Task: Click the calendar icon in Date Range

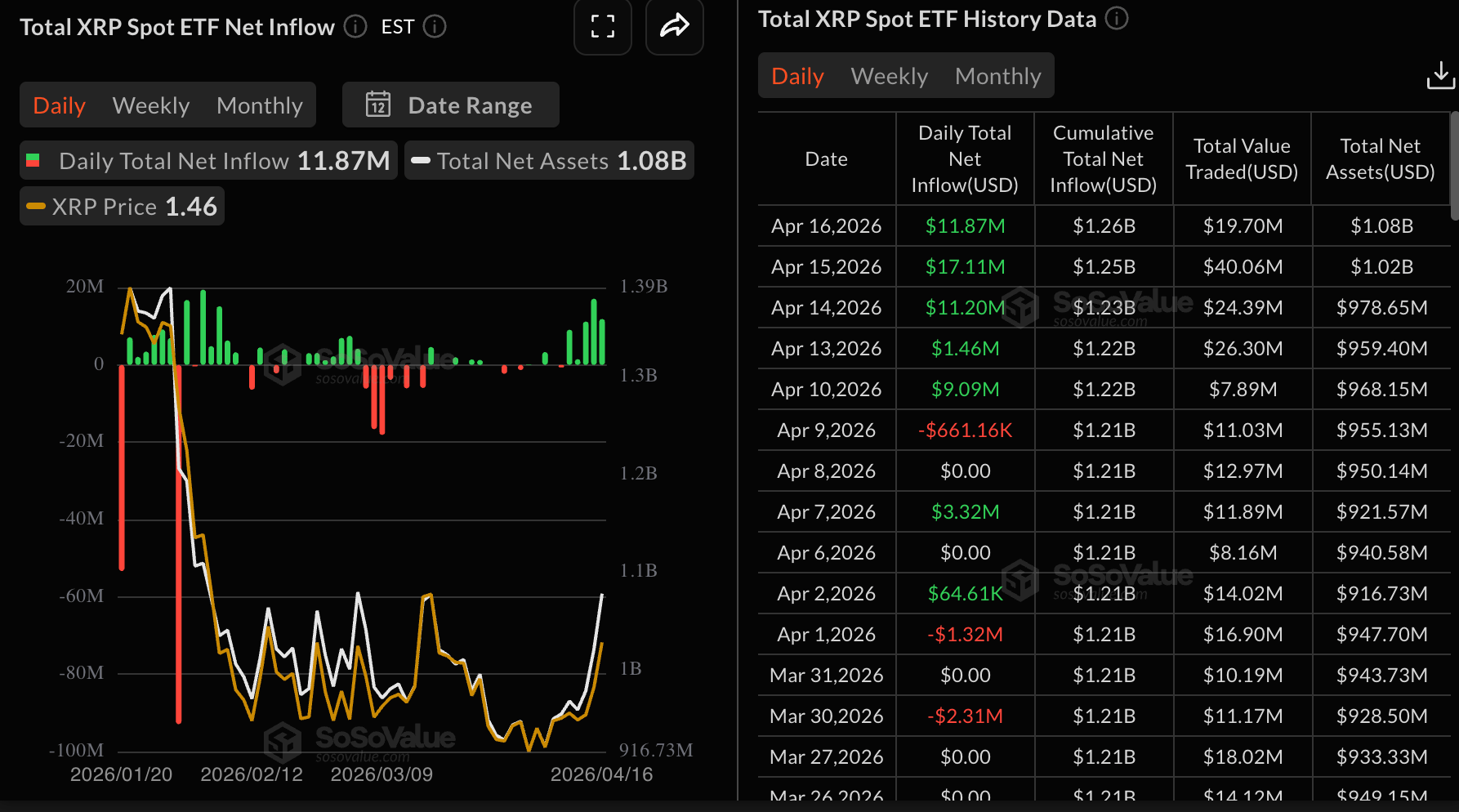Action: tap(377, 105)
